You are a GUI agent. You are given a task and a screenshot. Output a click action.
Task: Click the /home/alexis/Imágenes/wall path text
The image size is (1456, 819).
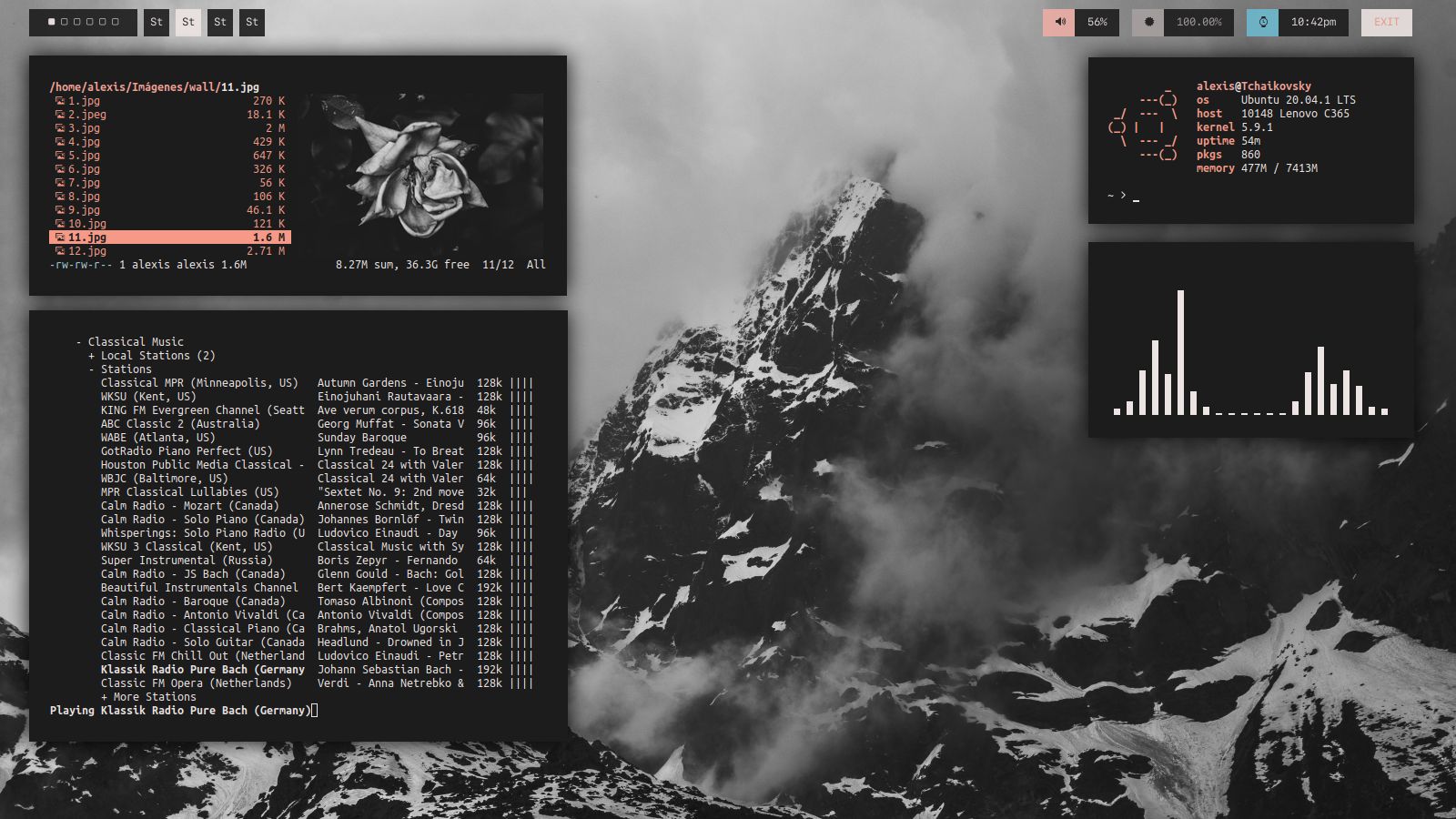coord(132,87)
